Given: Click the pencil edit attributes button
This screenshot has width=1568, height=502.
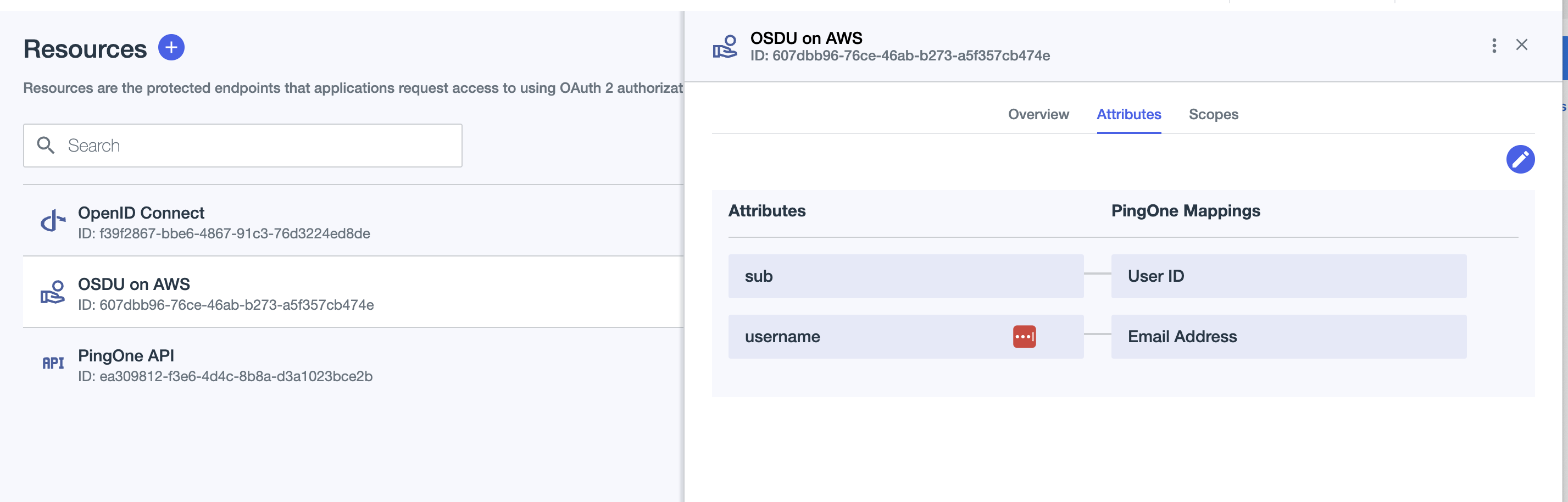Looking at the screenshot, I should (x=1520, y=159).
